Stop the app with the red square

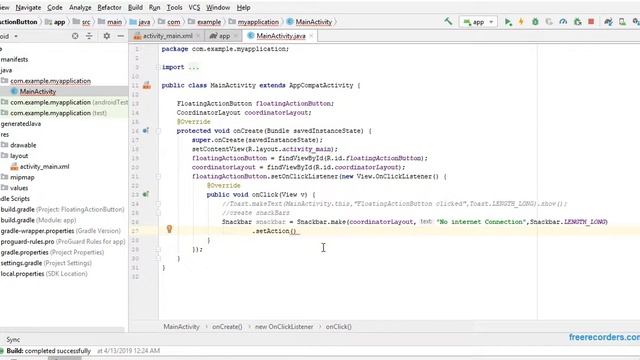click(591, 22)
